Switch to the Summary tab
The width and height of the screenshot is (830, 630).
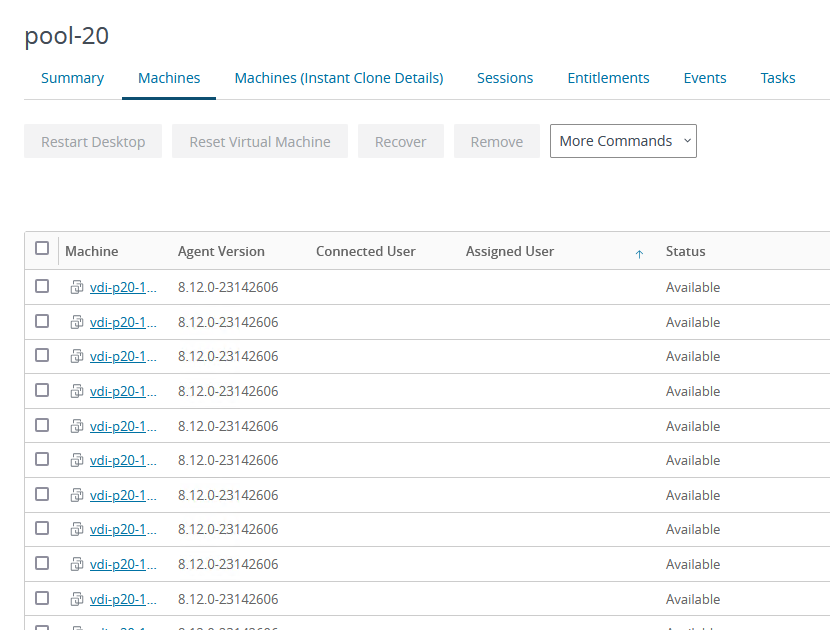[73, 78]
